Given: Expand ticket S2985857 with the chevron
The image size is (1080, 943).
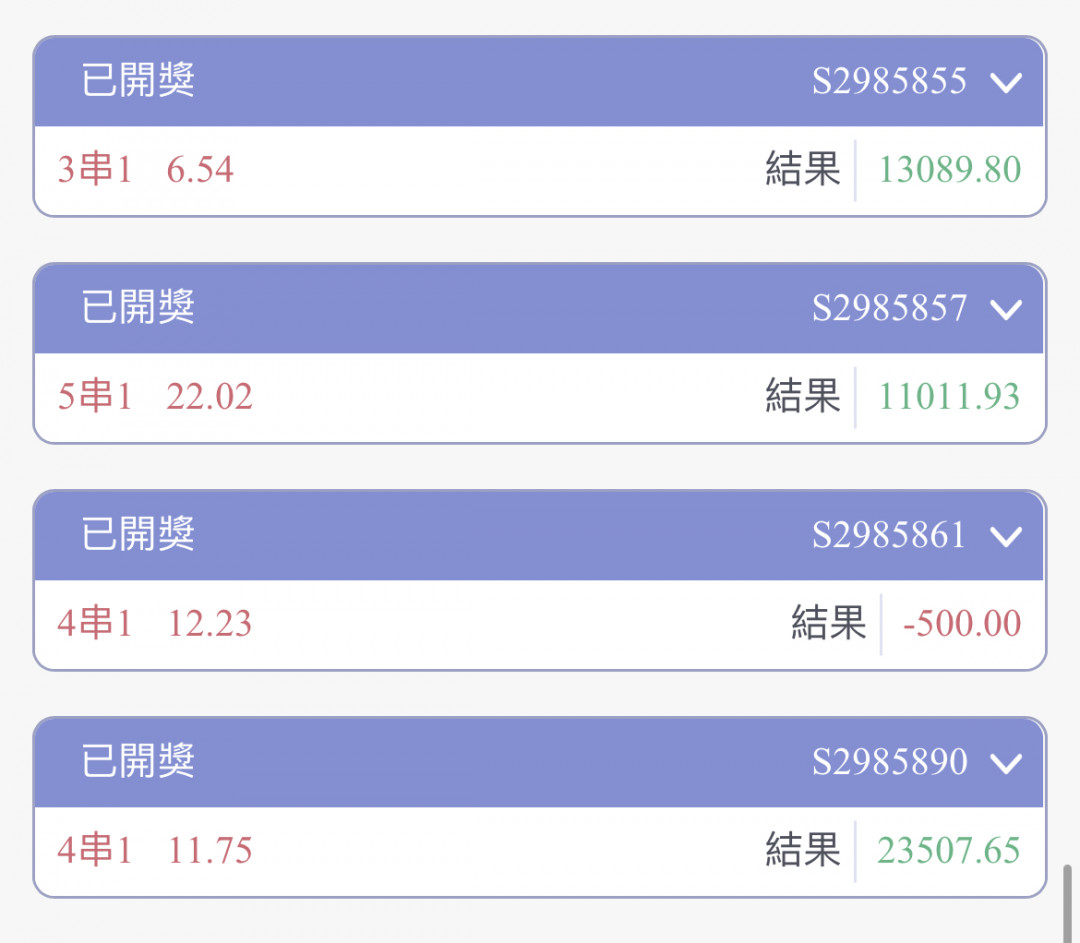Looking at the screenshot, I should [x=1006, y=309].
